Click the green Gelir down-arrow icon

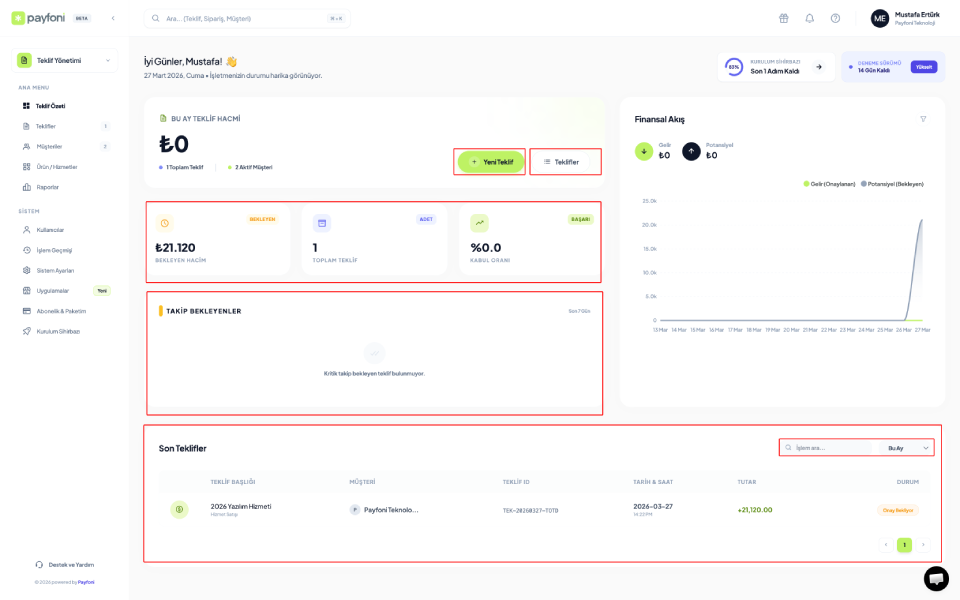pyautogui.click(x=644, y=151)
